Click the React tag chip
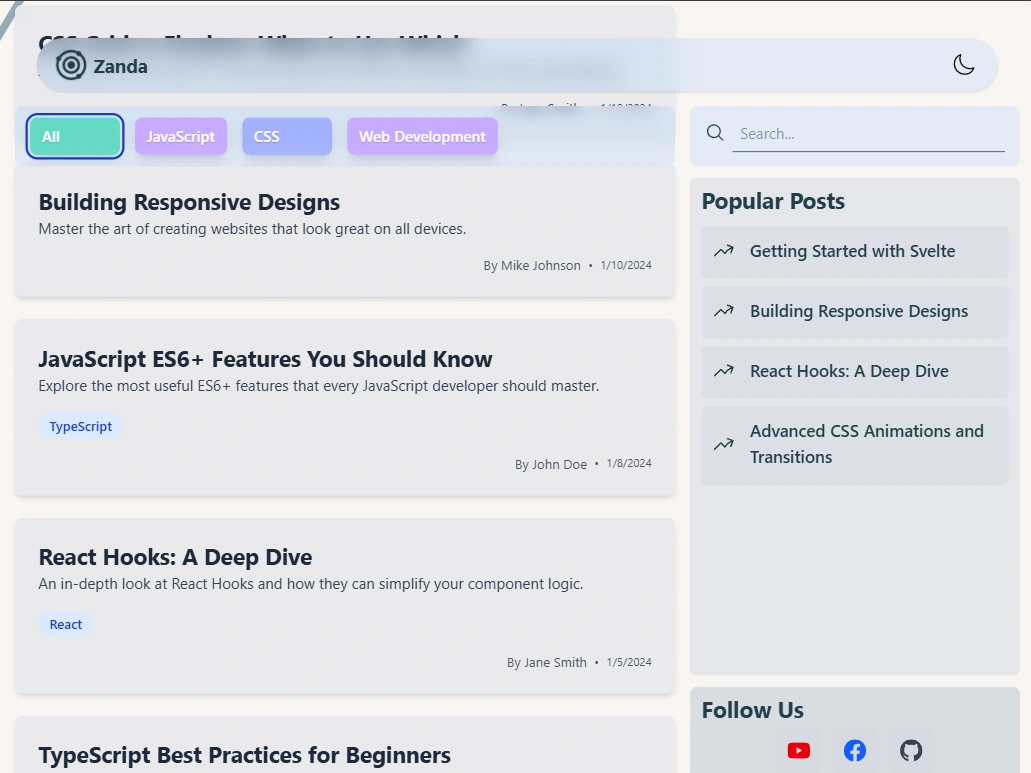1031x773 pixels. [x=66, y=624]
